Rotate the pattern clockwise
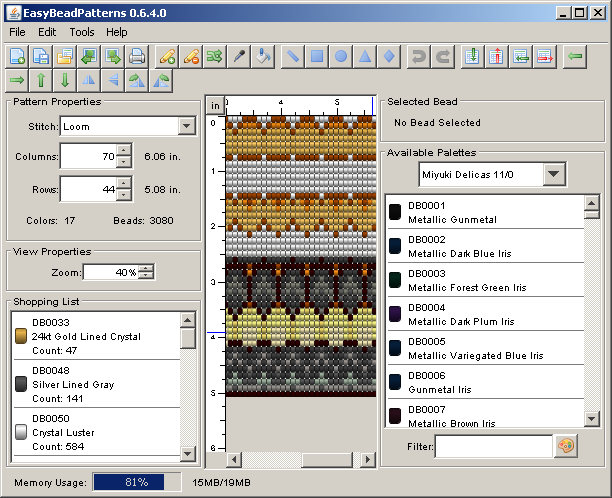 point(137,80)
